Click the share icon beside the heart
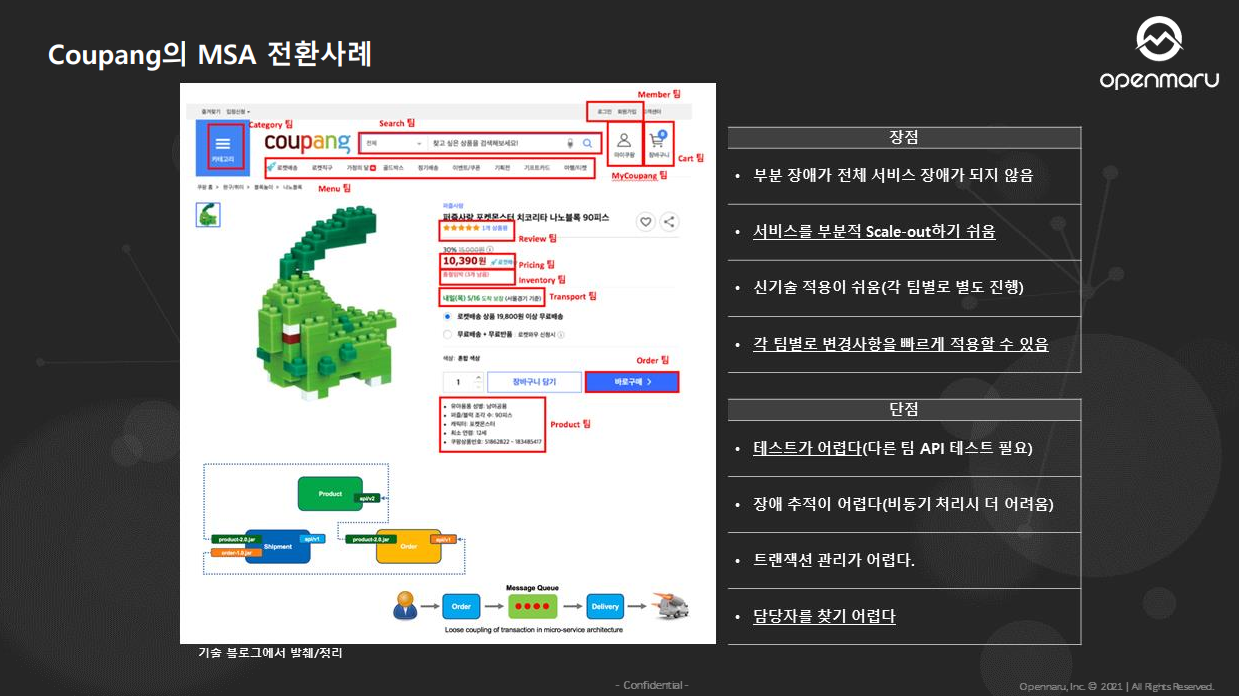The height and width of the screenshot is (696, 1239). [670, 222]
